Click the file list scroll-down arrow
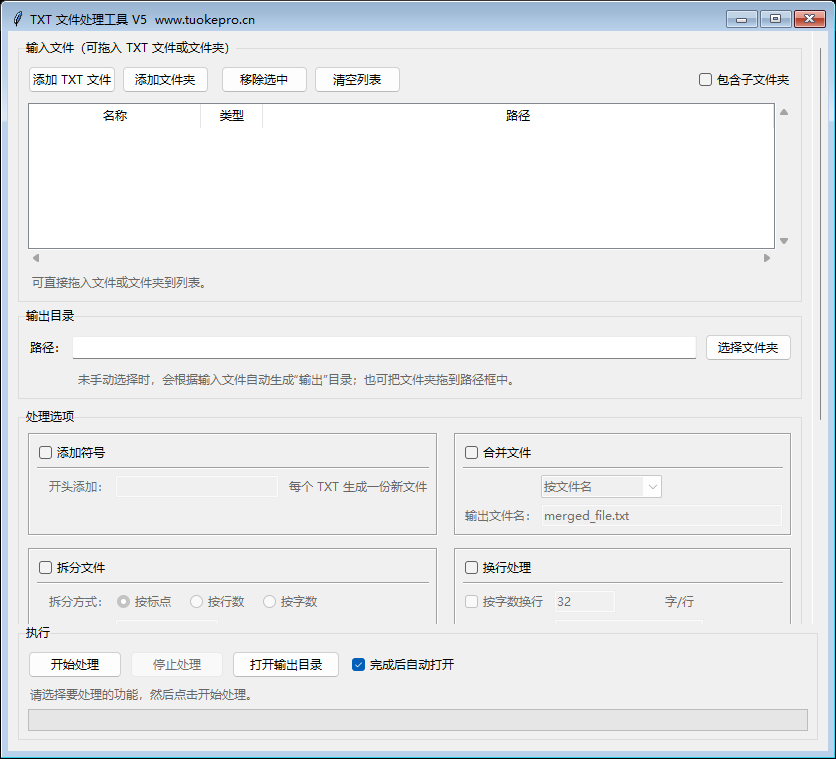Viewport: 836px width, 759px height. (784, 241)
